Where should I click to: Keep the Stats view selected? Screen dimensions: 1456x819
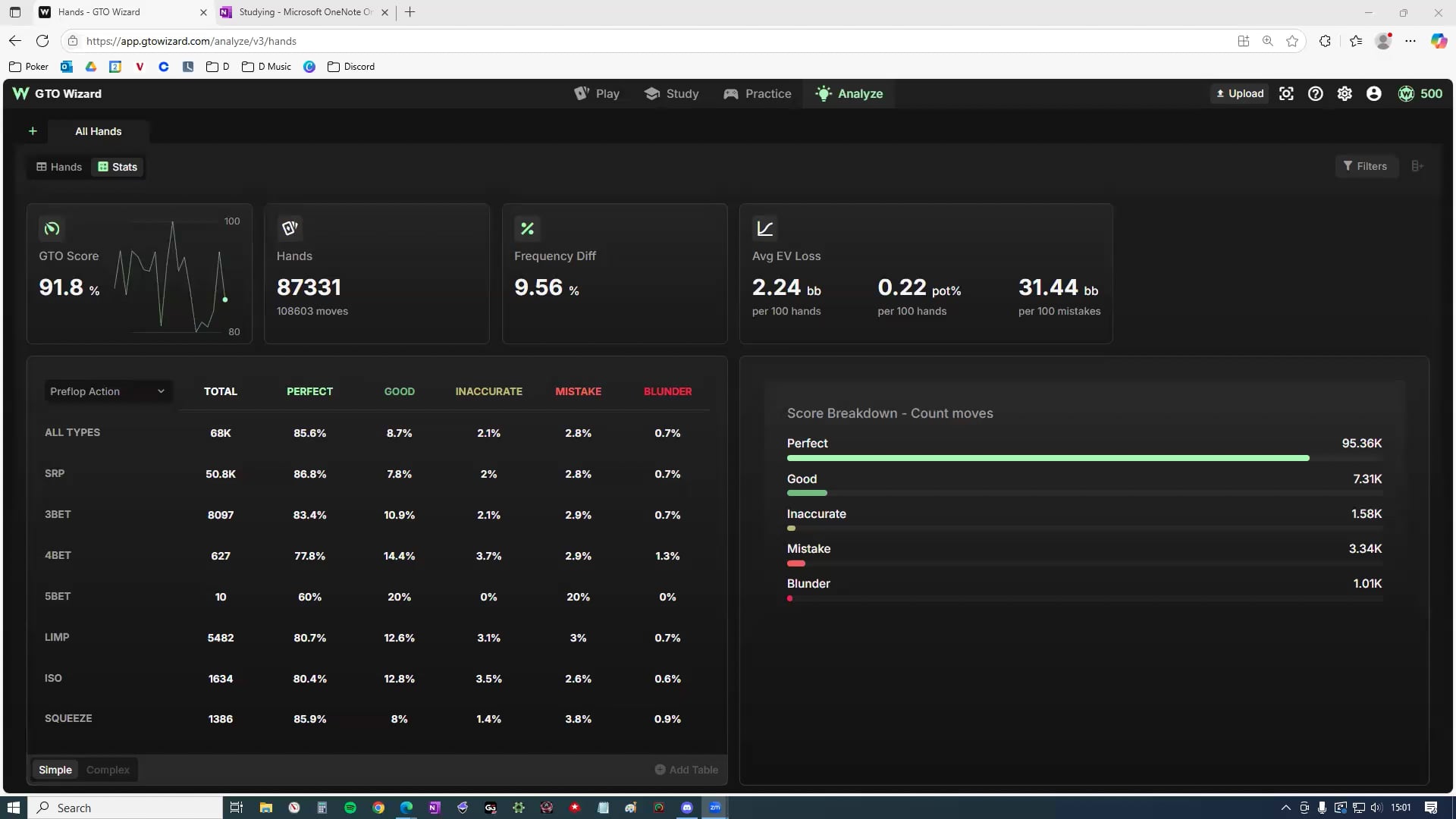[x=117, y=167]
